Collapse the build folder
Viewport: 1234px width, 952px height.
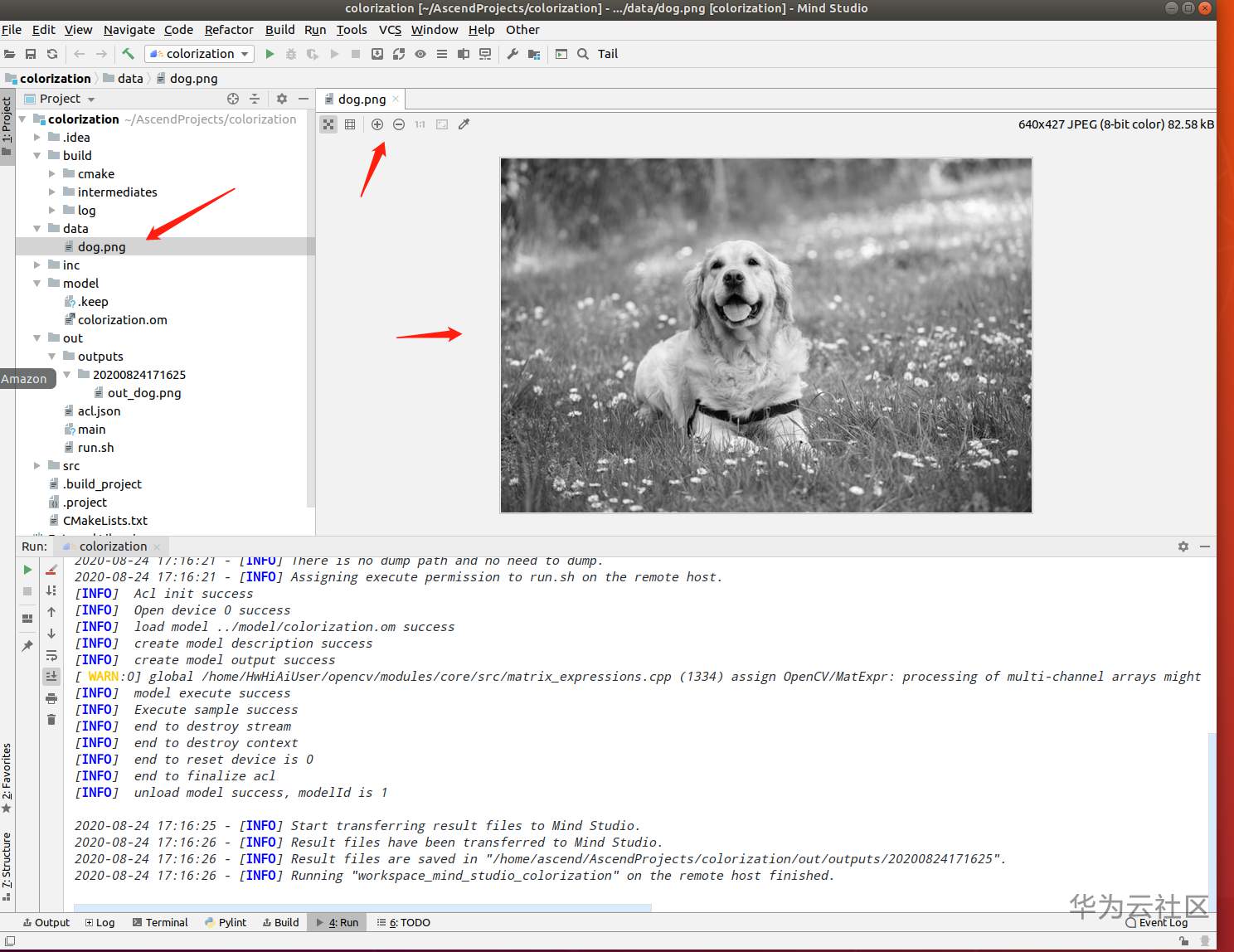tap(37, 156)
